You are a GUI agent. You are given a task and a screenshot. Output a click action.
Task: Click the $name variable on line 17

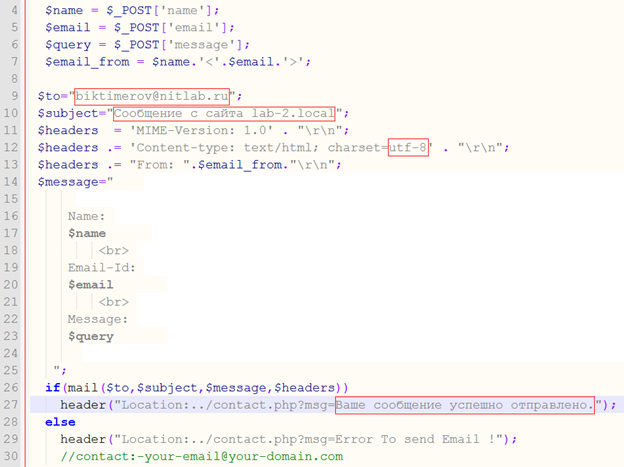(87, 233)
